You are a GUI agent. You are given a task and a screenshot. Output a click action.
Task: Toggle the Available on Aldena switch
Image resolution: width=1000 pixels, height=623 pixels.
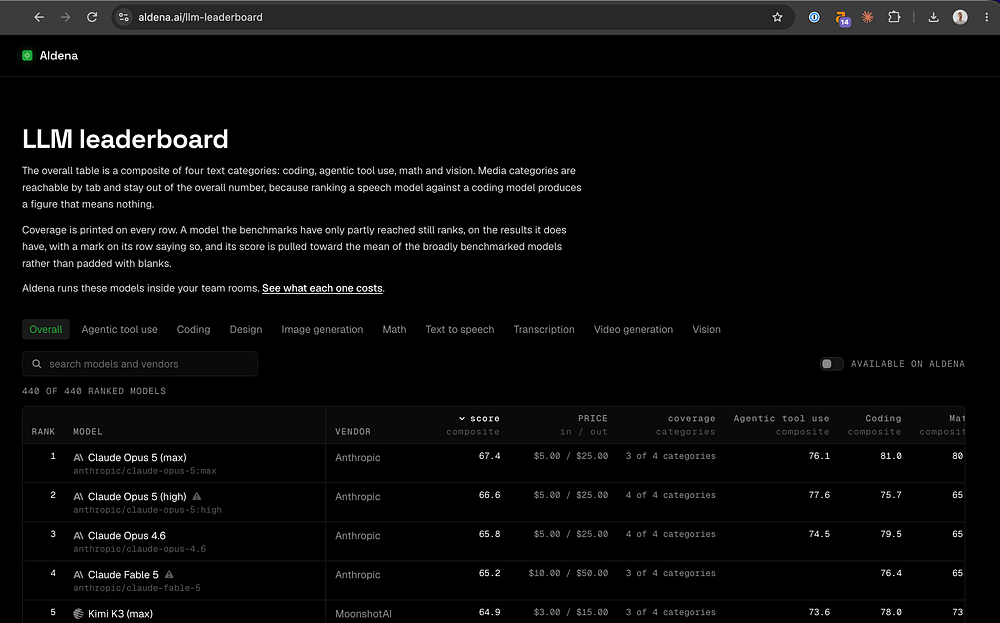tap(831, 363)
